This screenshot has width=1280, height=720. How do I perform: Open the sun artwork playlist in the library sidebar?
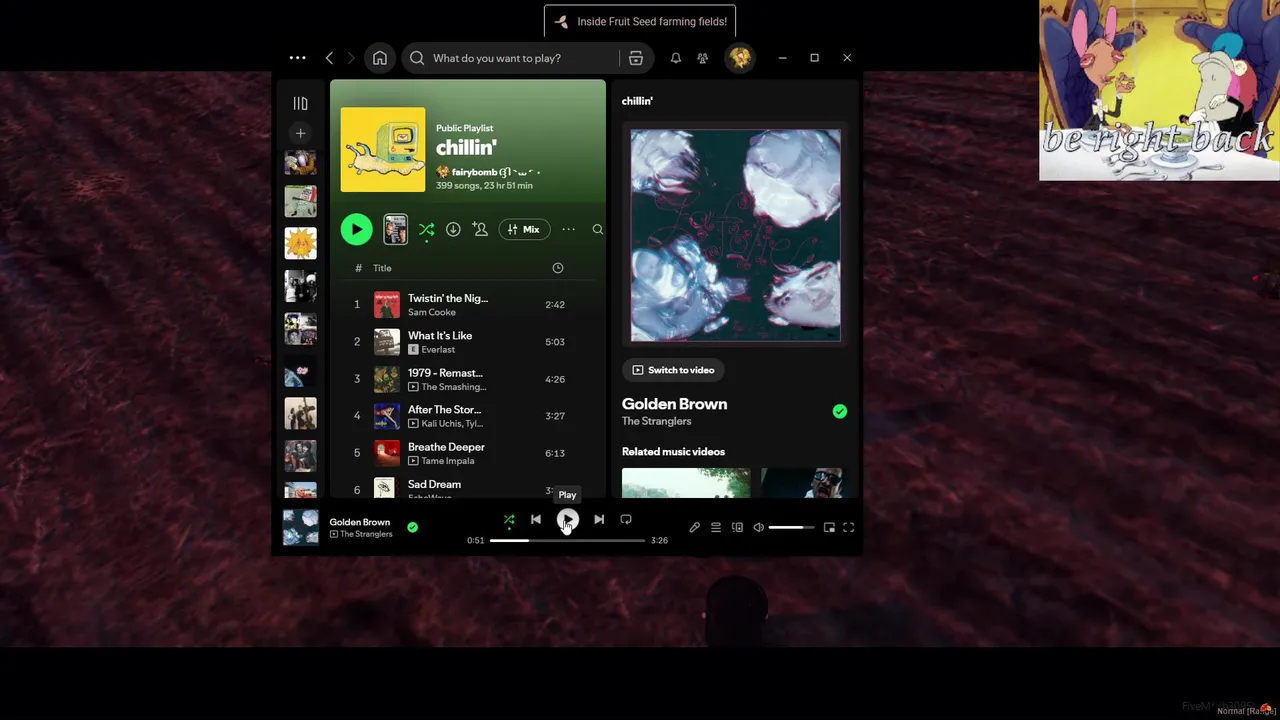(300, 243)
